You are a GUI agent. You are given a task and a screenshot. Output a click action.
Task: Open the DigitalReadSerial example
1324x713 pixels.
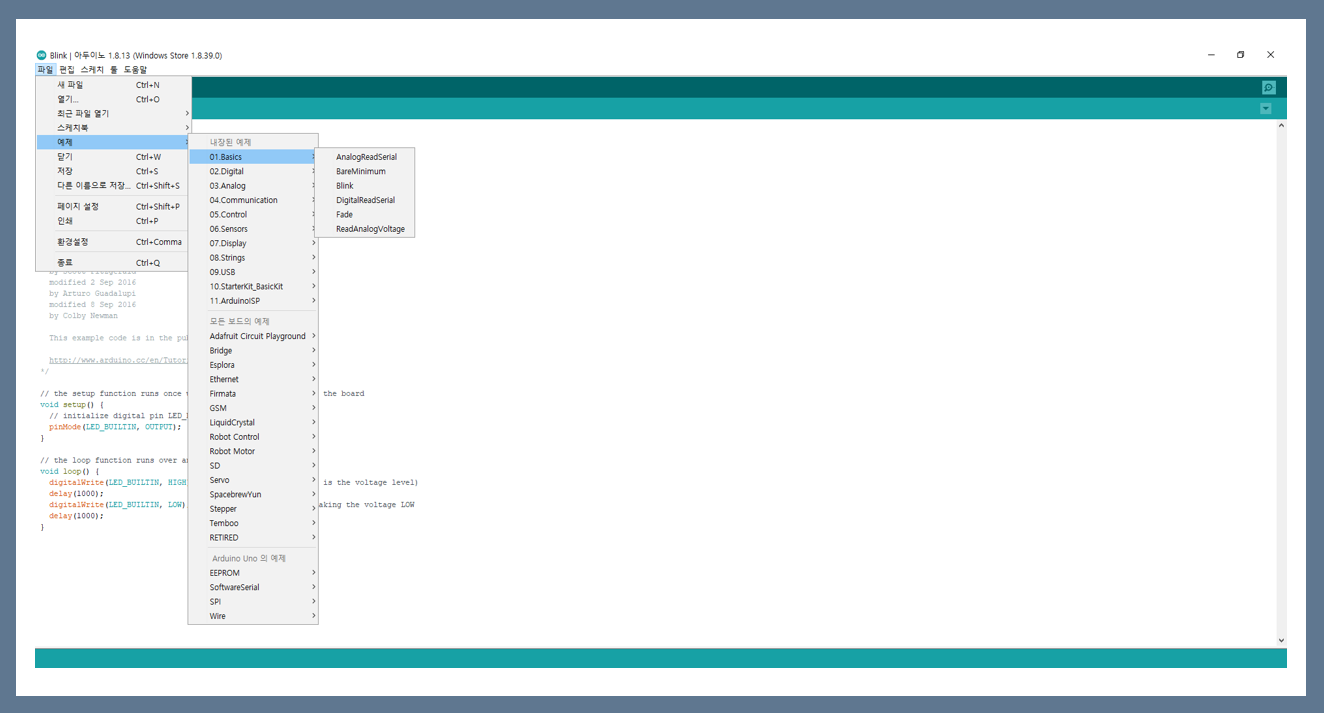[x=365, y=200]
